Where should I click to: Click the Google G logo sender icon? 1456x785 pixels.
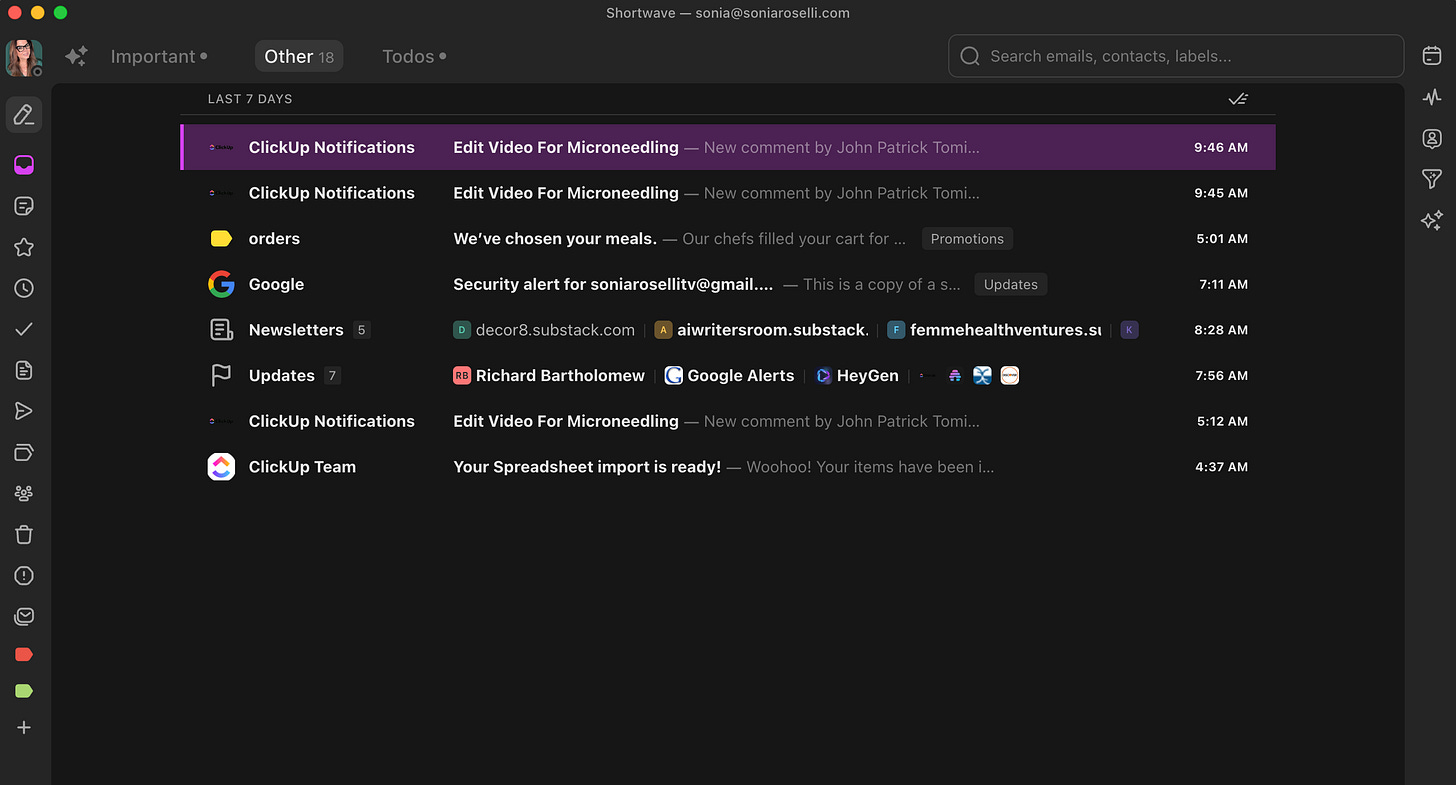tap(221, 284)
